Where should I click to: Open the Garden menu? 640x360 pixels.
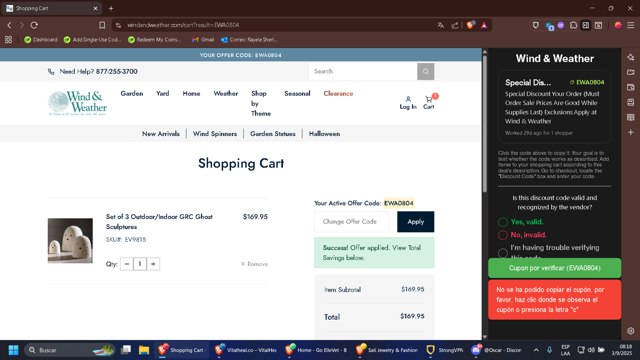[x=132, y=93]
